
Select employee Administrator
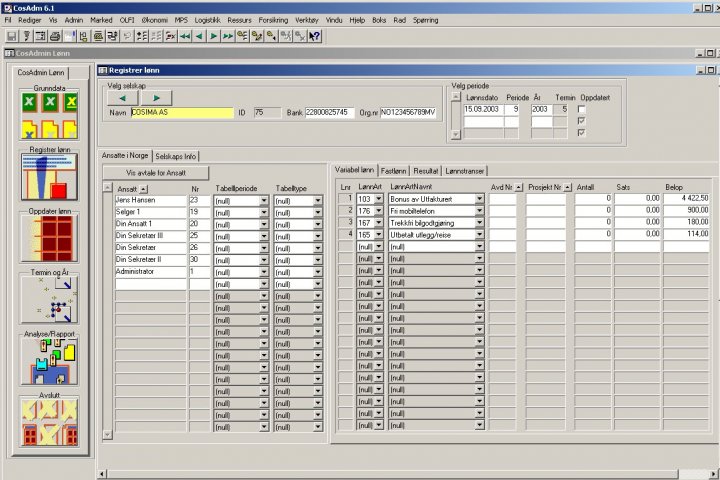(151, 272)
